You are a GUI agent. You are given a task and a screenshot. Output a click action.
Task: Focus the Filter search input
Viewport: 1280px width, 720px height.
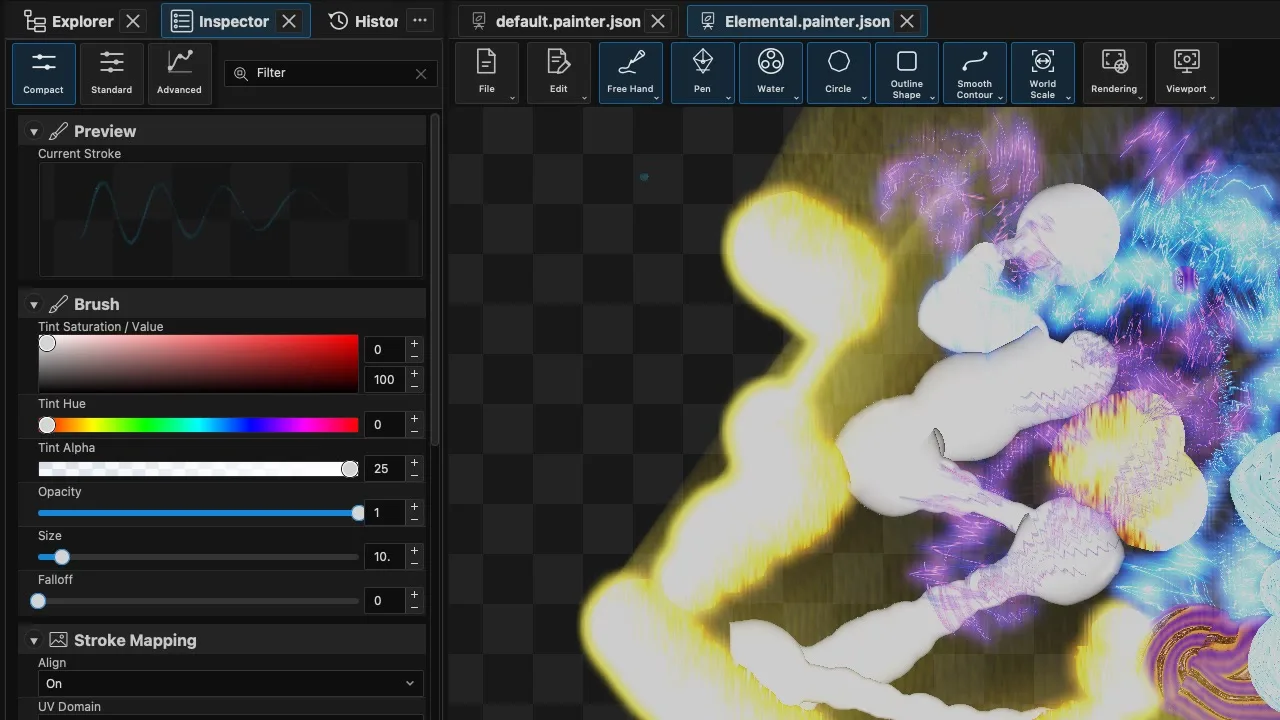[330, 73]
